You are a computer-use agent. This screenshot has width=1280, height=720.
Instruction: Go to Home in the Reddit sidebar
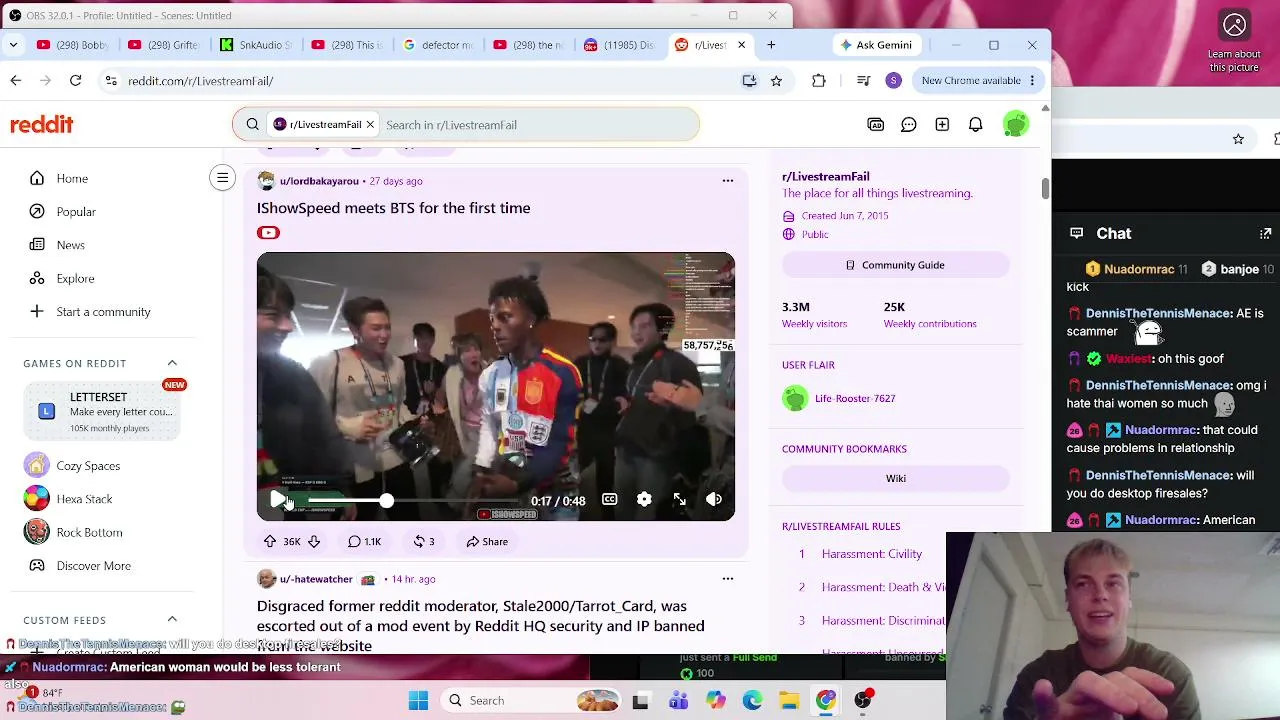click(72, 178)
